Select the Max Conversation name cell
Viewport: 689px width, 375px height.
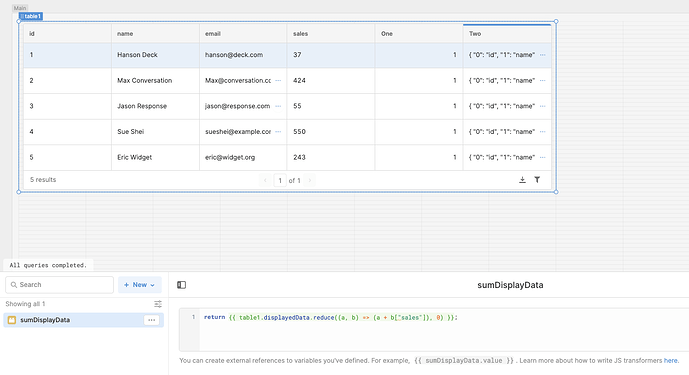[x=155, y=80]
